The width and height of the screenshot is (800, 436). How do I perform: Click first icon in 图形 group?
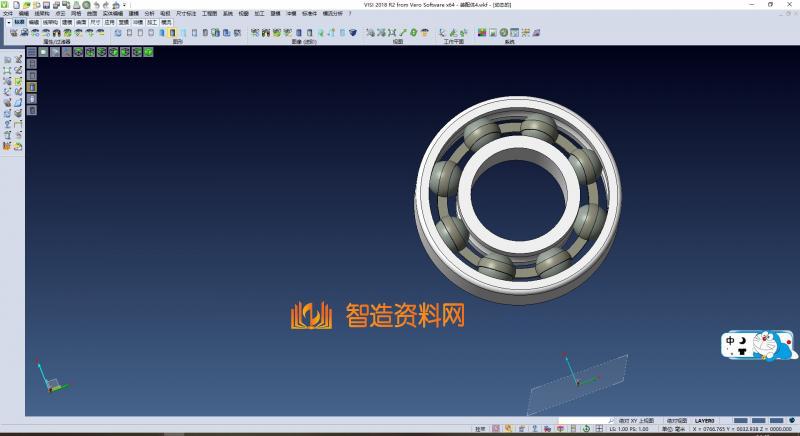[118, 33]
